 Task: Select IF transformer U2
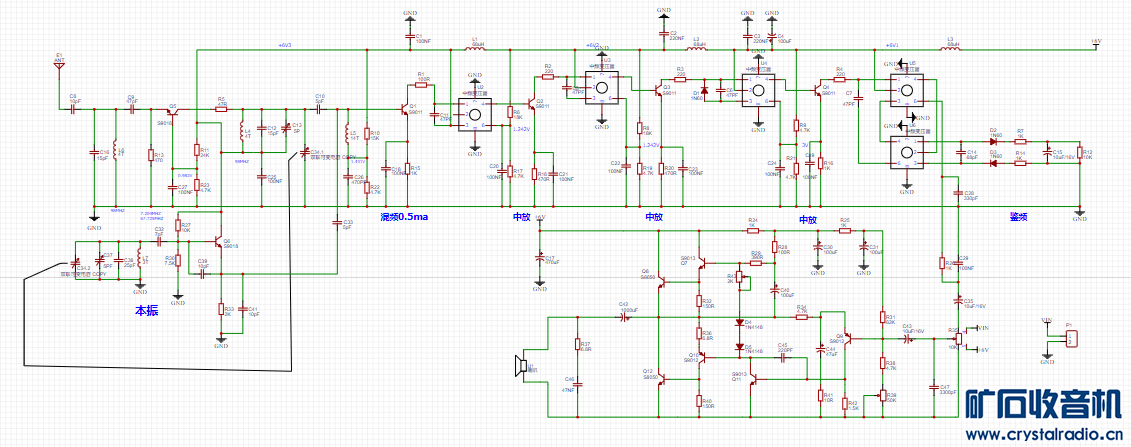pos(475,113)
